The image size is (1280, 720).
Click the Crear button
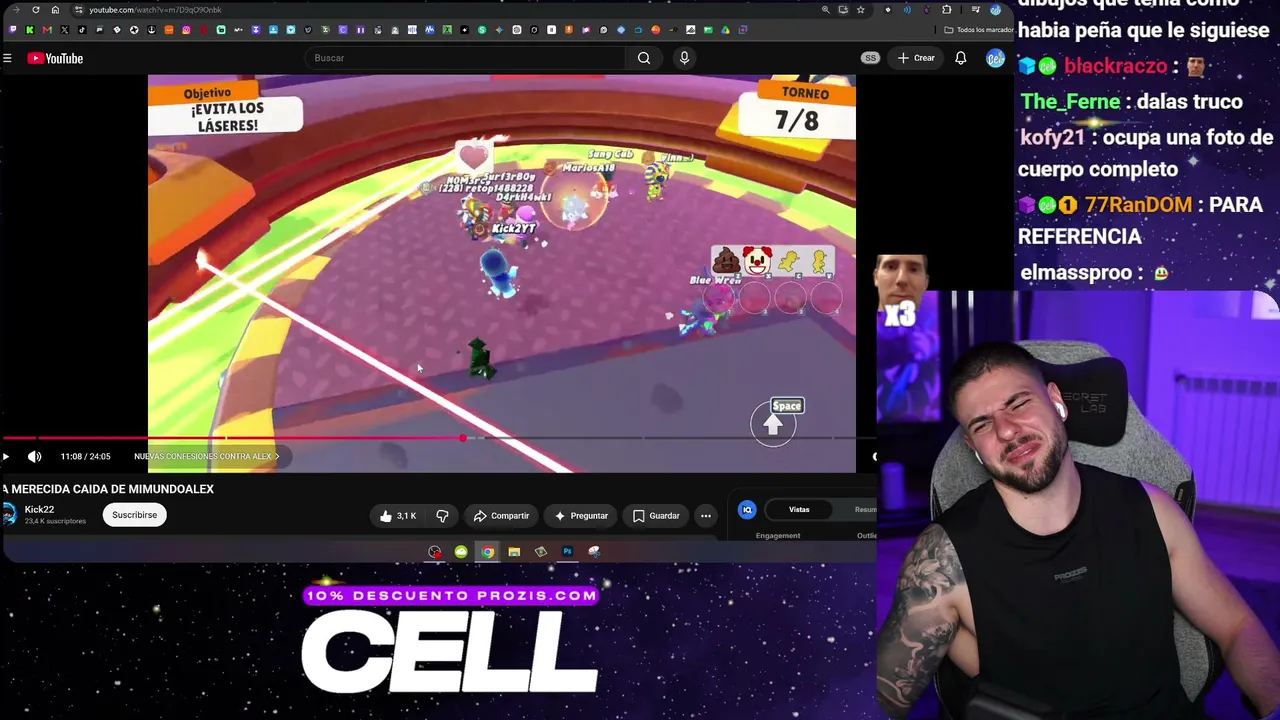coord(916,58)
